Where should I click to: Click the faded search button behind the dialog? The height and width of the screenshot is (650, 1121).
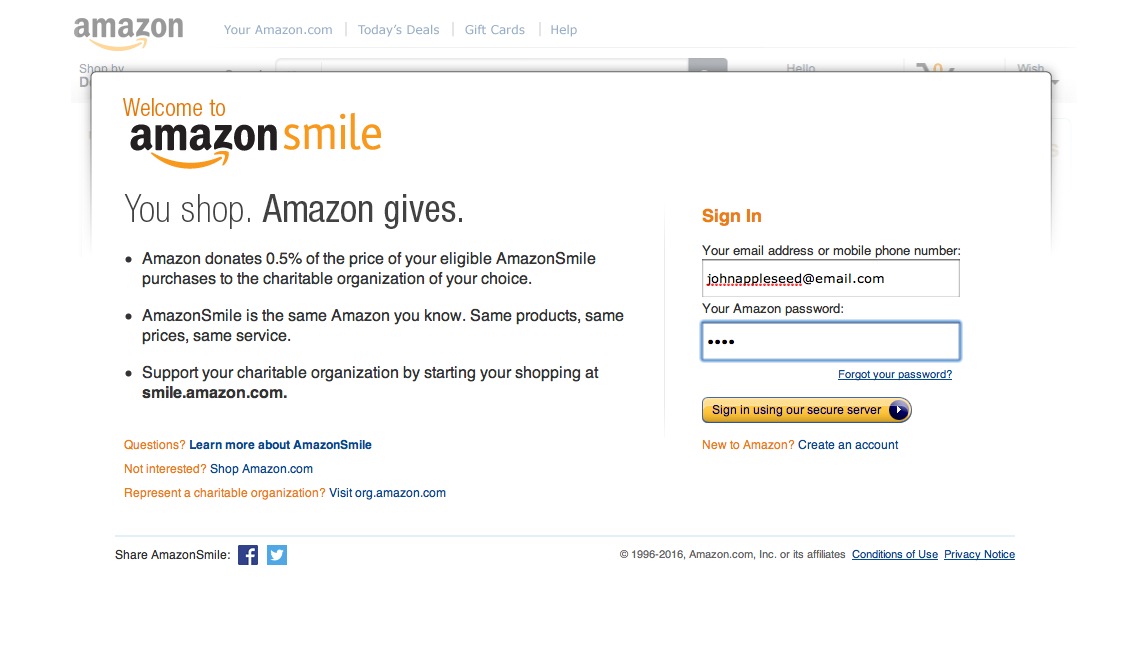pyautogui.click(x=708, y=65)
